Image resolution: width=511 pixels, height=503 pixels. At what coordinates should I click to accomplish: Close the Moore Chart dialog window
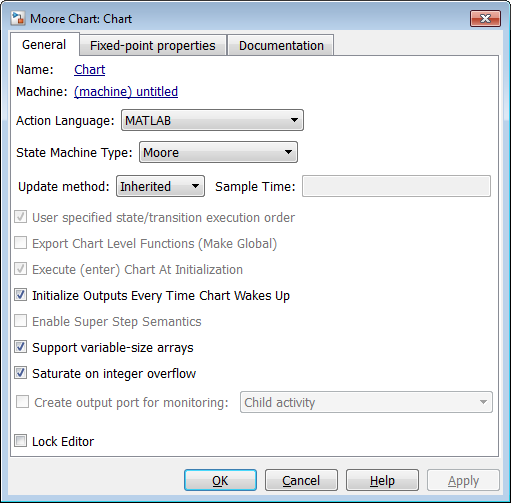click(x=485, y=18)
